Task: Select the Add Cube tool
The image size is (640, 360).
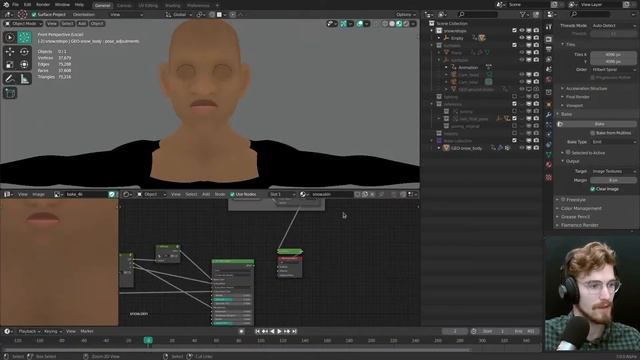Action: pyautogui.click(x=10, y=93)
